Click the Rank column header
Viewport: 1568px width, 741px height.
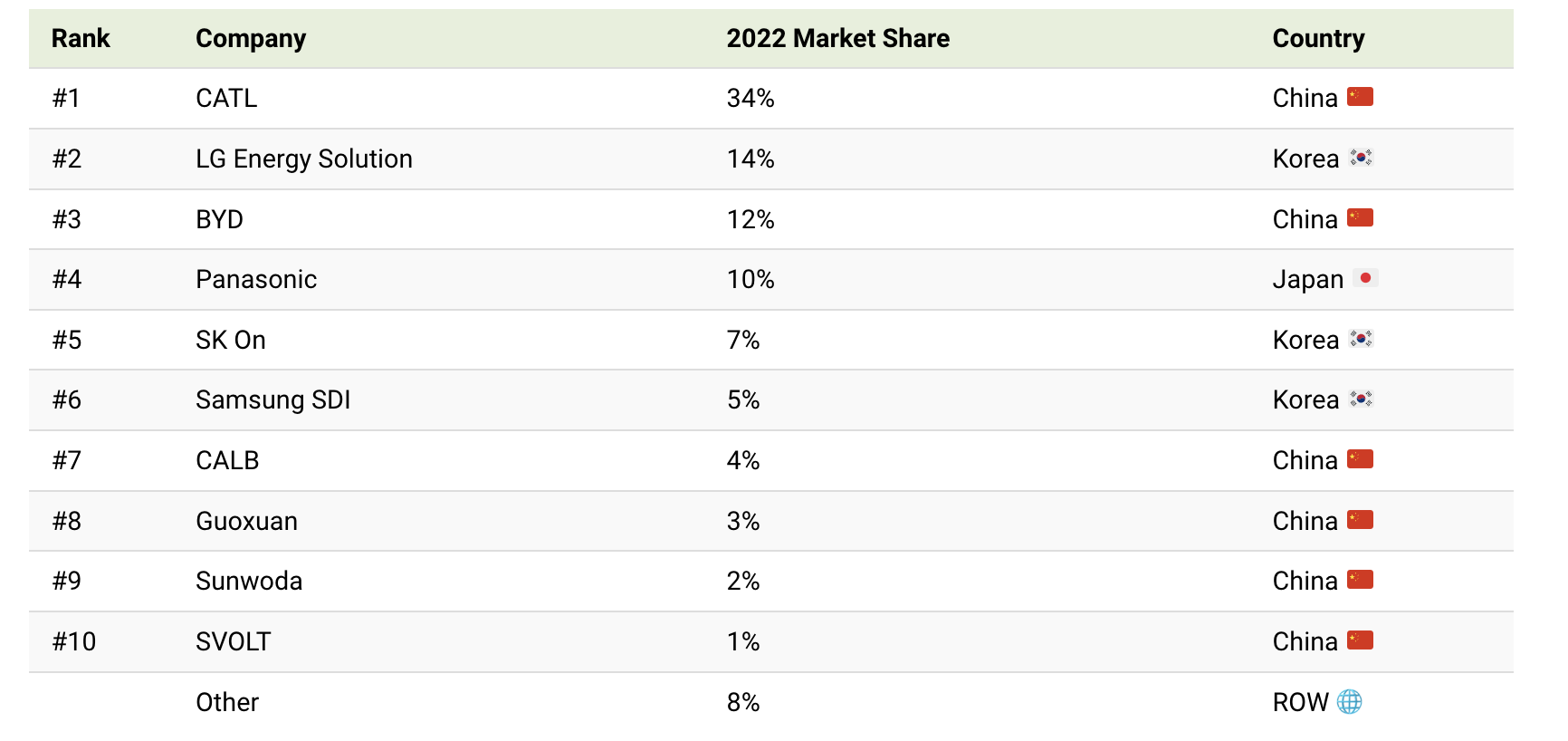(x=81, y=38)
